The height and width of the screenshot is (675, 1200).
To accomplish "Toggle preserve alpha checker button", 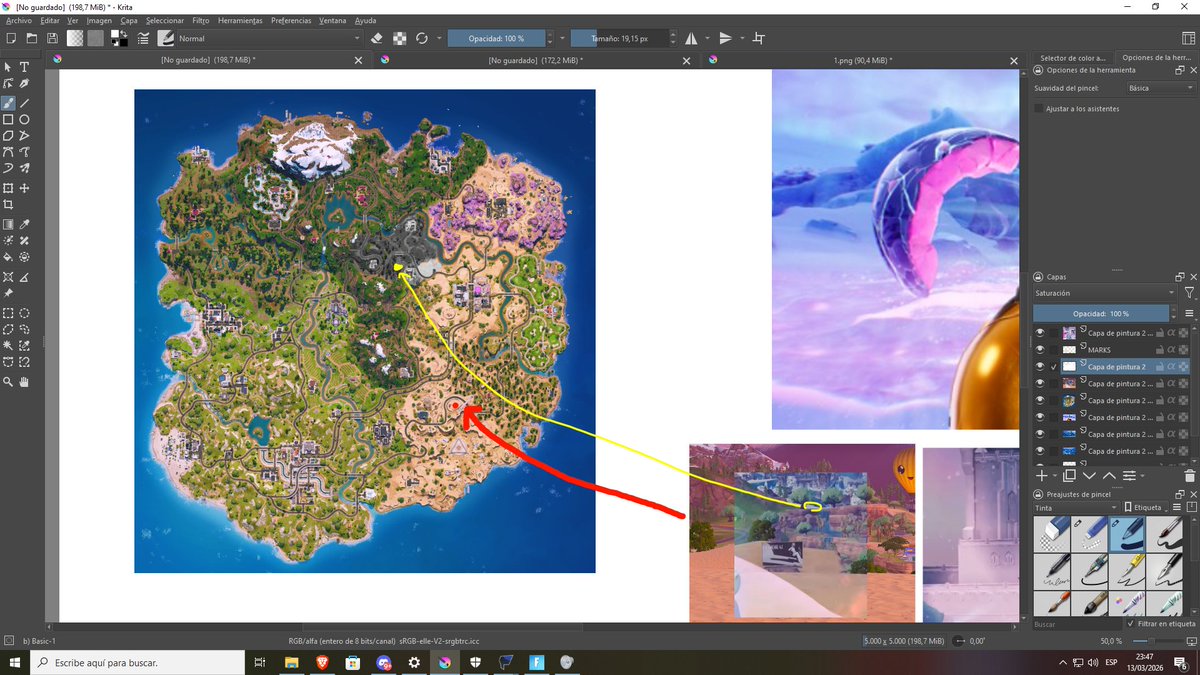I will tap(400, 38).
